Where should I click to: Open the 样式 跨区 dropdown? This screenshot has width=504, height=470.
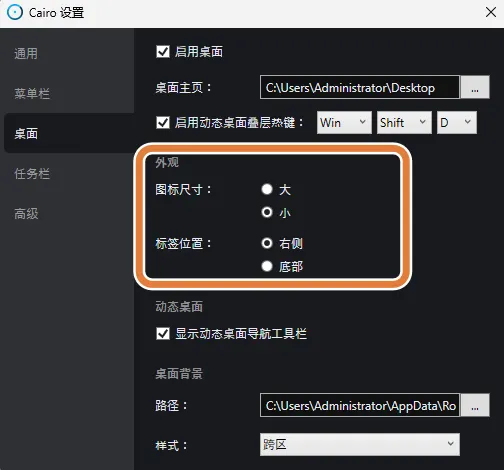(x=360, y=444)
